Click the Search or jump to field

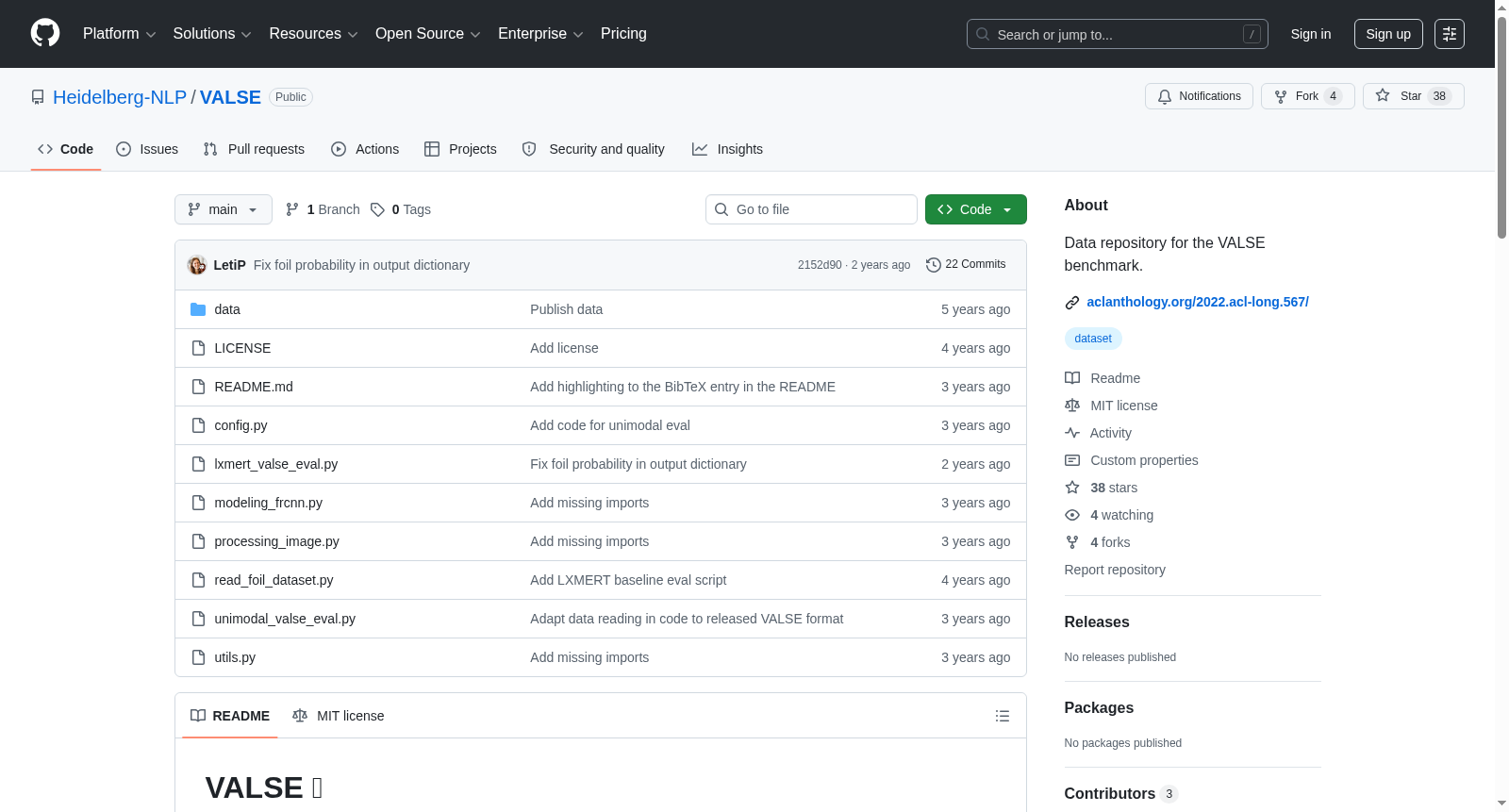(1118, 34)
